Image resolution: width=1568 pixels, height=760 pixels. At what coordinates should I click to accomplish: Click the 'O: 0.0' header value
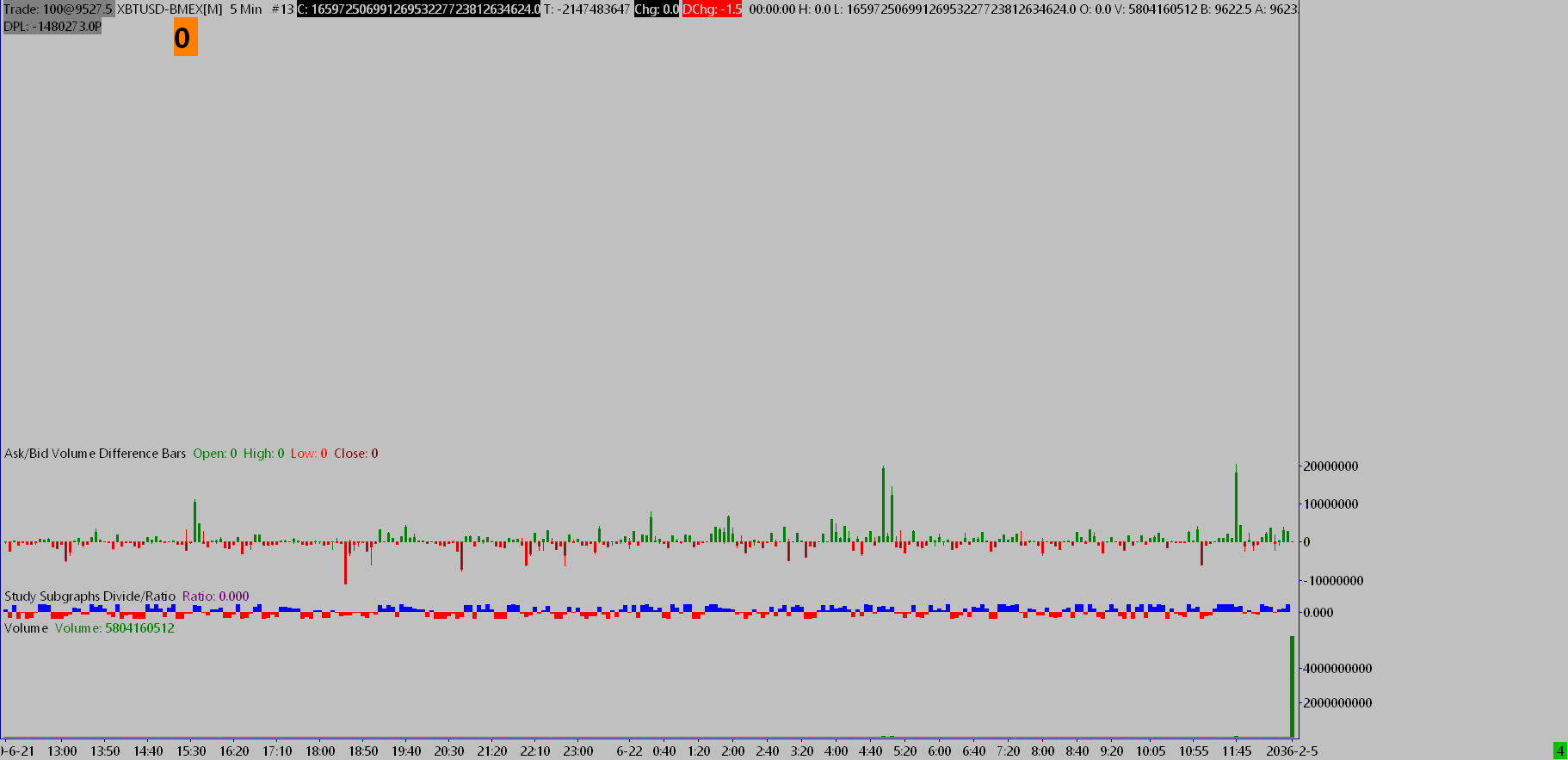coord(1096,9)
